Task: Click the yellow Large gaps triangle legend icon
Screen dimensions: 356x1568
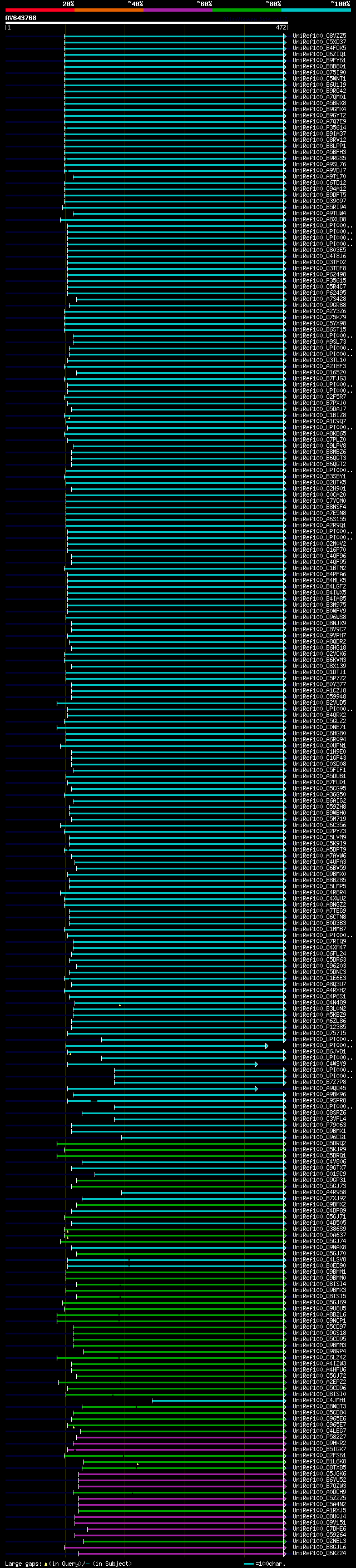Action: [46, 1563]
